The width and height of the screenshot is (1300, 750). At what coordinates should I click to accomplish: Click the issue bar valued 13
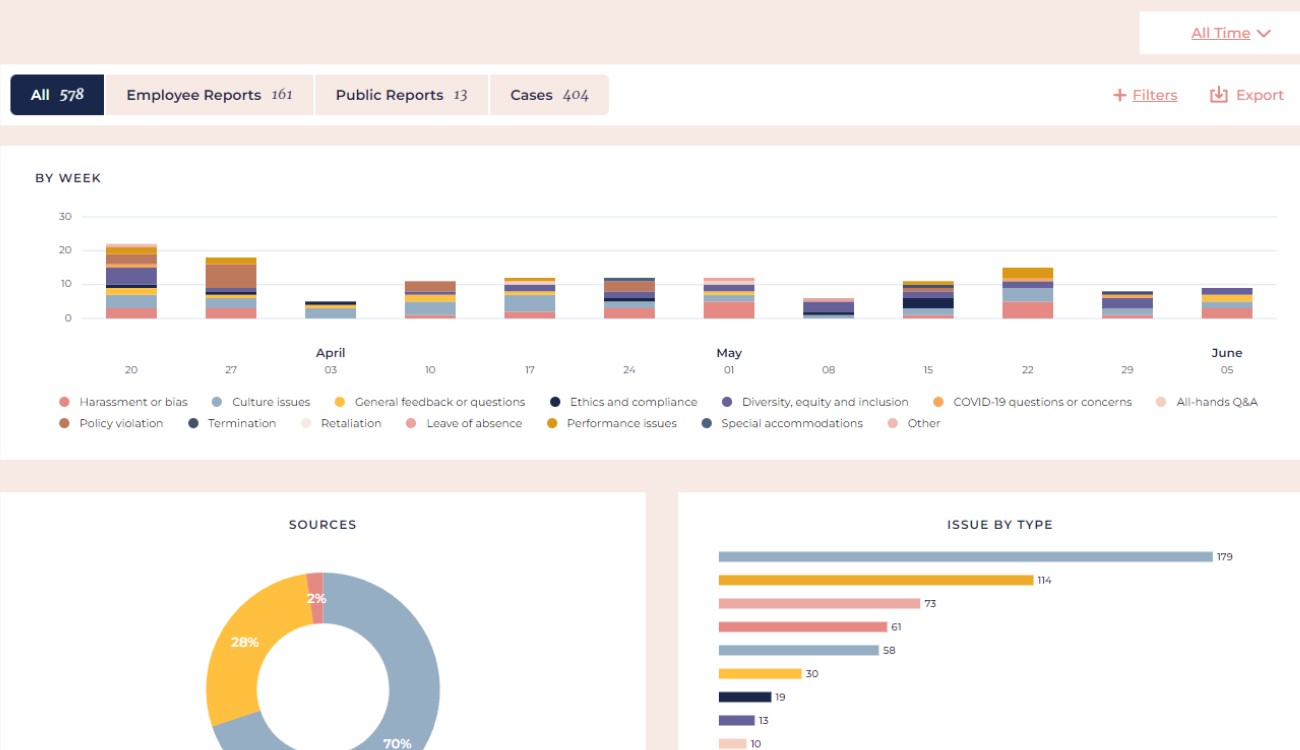coord(736,720)
